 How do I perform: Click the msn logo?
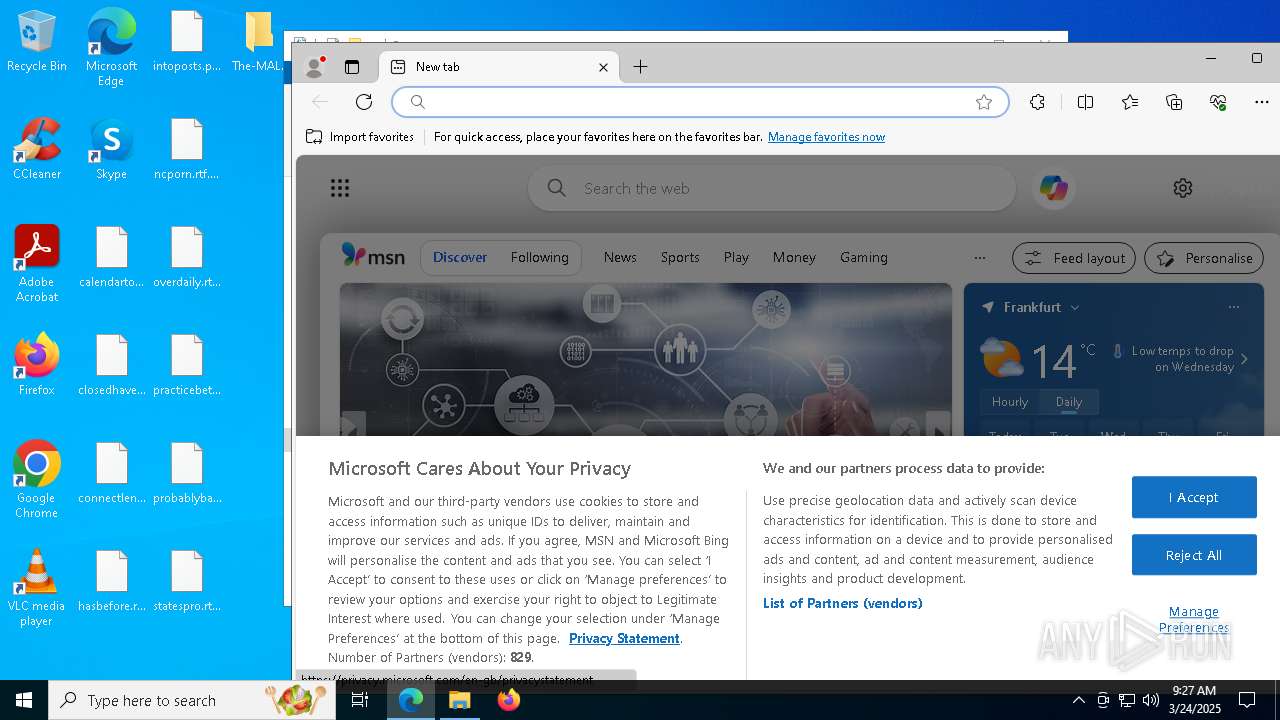point(373,256)
